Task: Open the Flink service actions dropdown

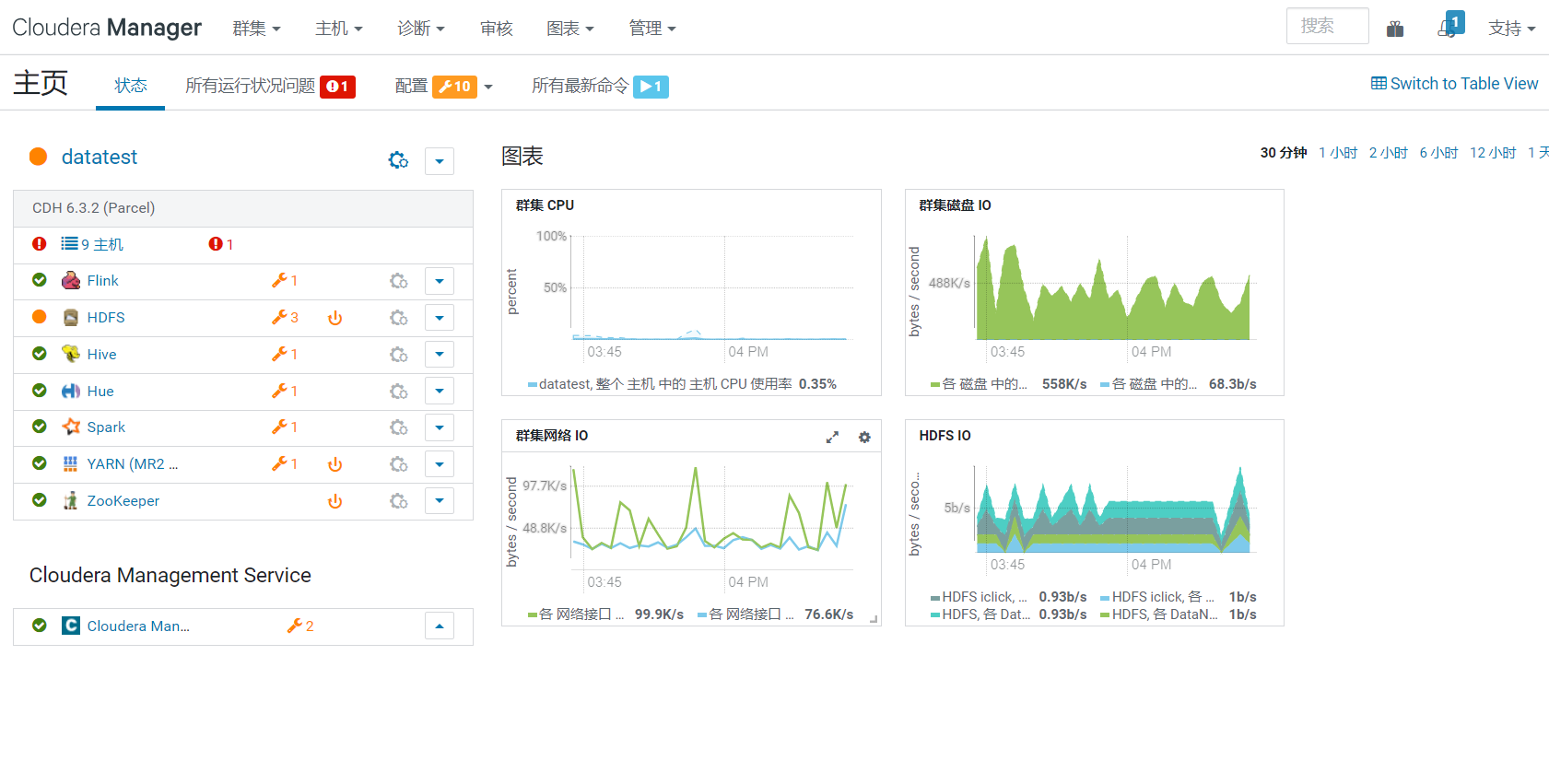Action: pos(440,281)
